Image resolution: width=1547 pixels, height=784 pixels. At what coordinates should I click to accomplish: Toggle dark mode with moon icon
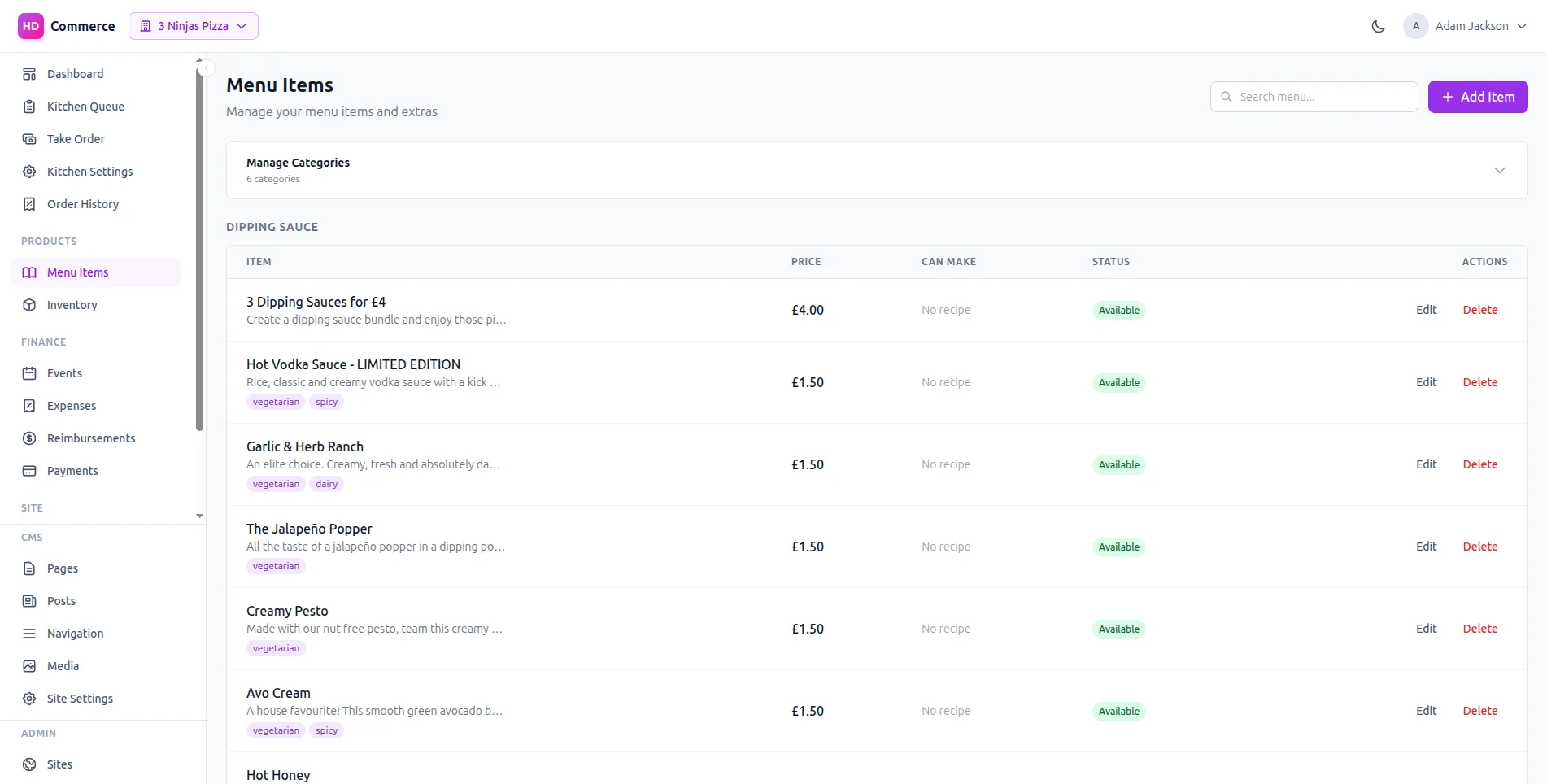(1378, 26)
